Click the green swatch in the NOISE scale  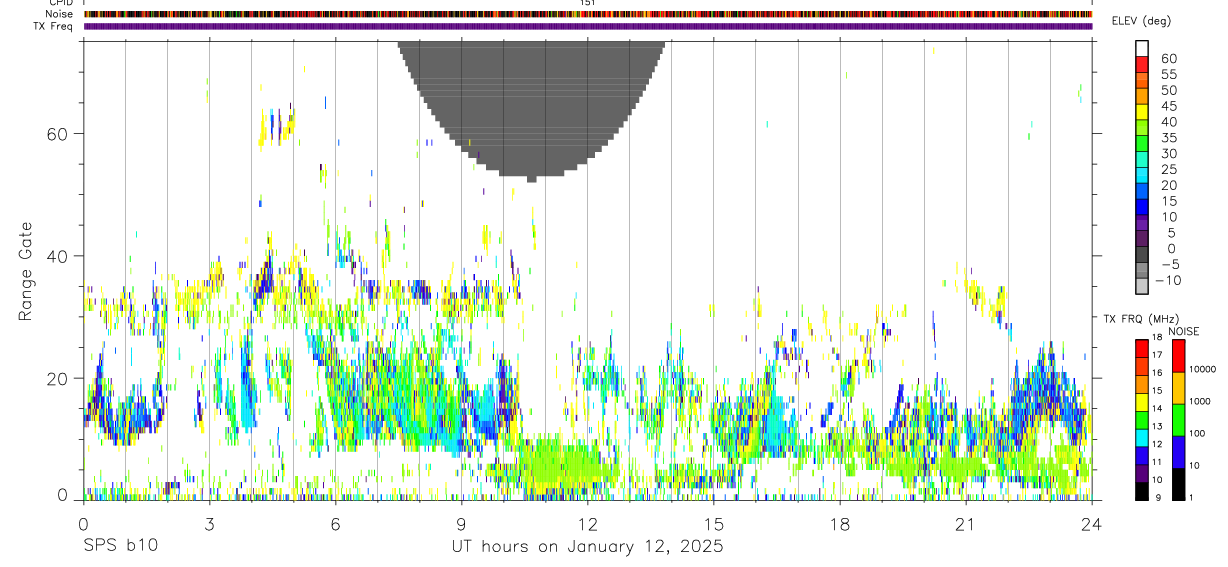1179,420
